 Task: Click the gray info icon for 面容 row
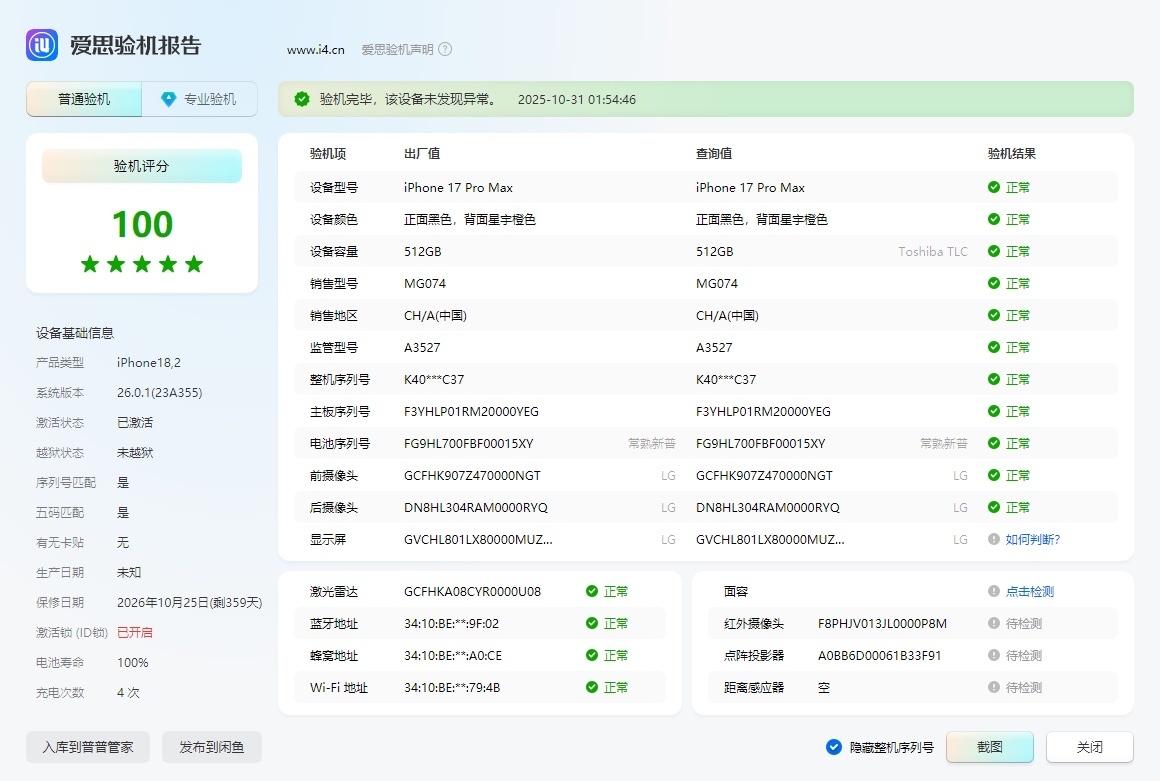(993, 591)
